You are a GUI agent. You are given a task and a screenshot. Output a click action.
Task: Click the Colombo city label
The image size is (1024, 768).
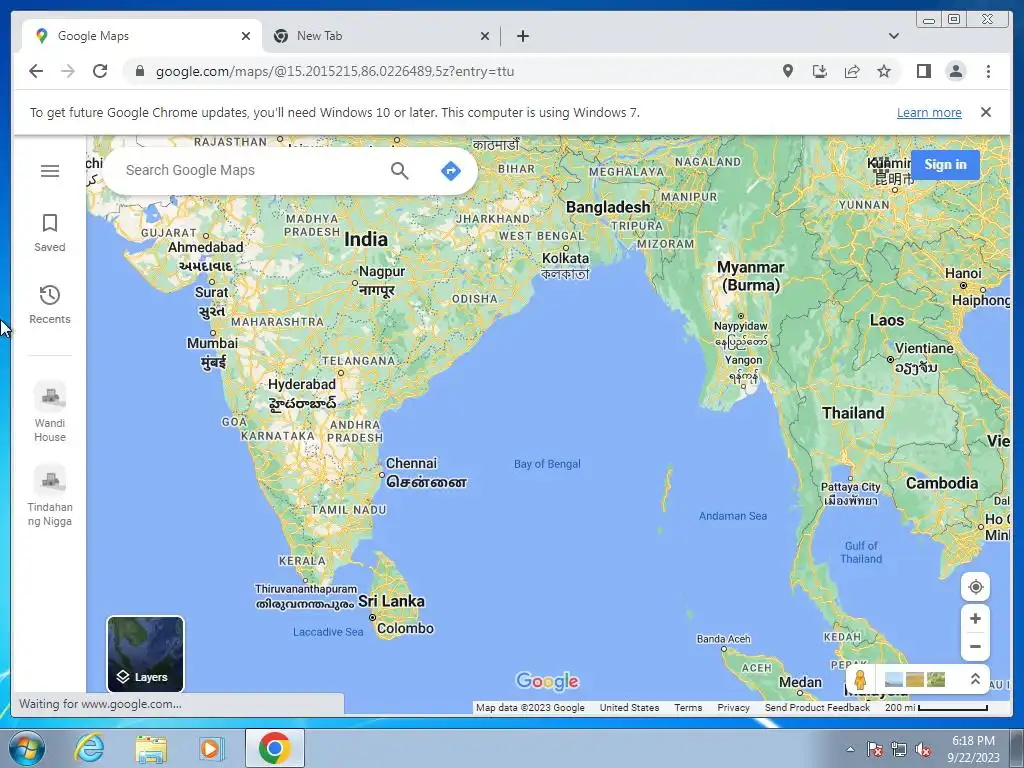pyautogui.click(x=405, y=628)
